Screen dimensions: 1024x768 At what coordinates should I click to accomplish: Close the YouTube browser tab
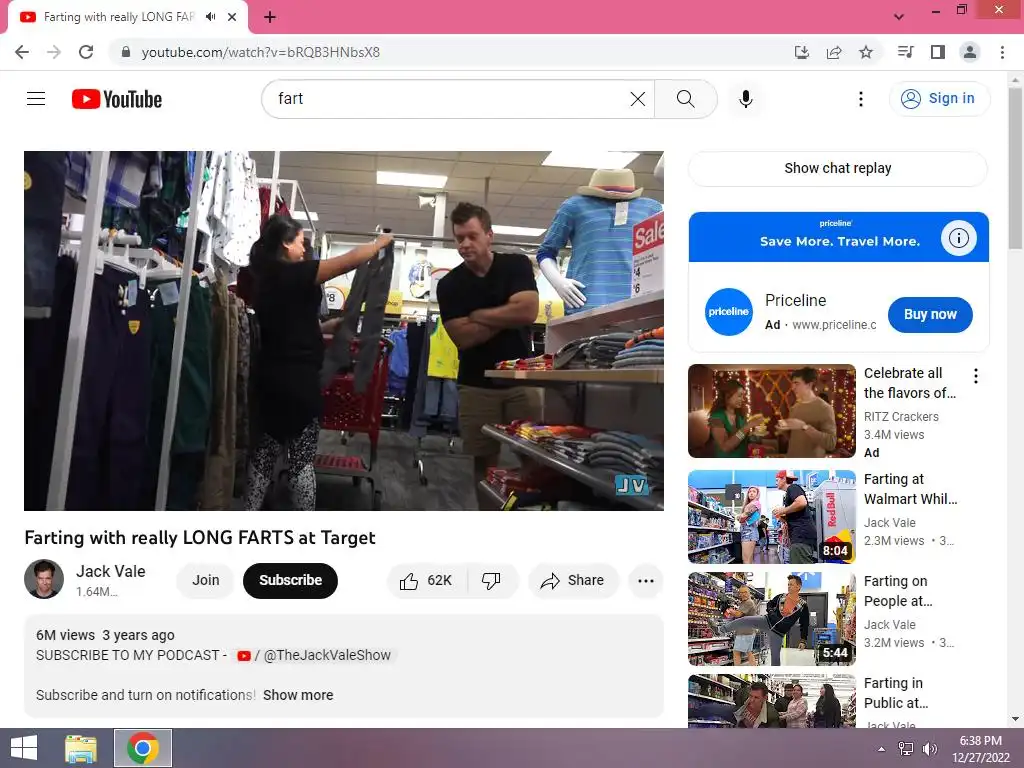pos(232,17)
